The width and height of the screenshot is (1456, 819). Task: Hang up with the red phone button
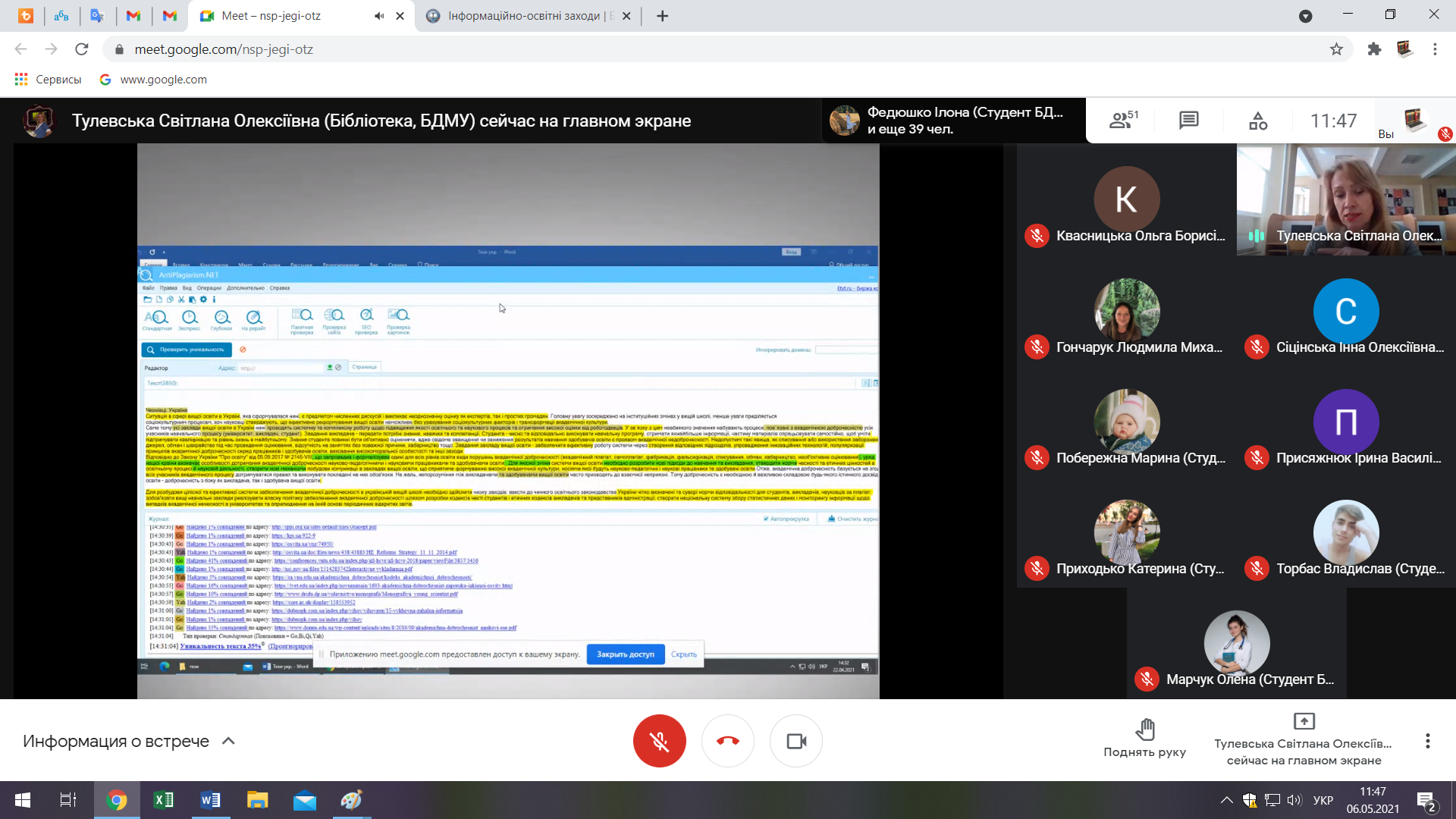pyautogui.click(x=727, y=741)
